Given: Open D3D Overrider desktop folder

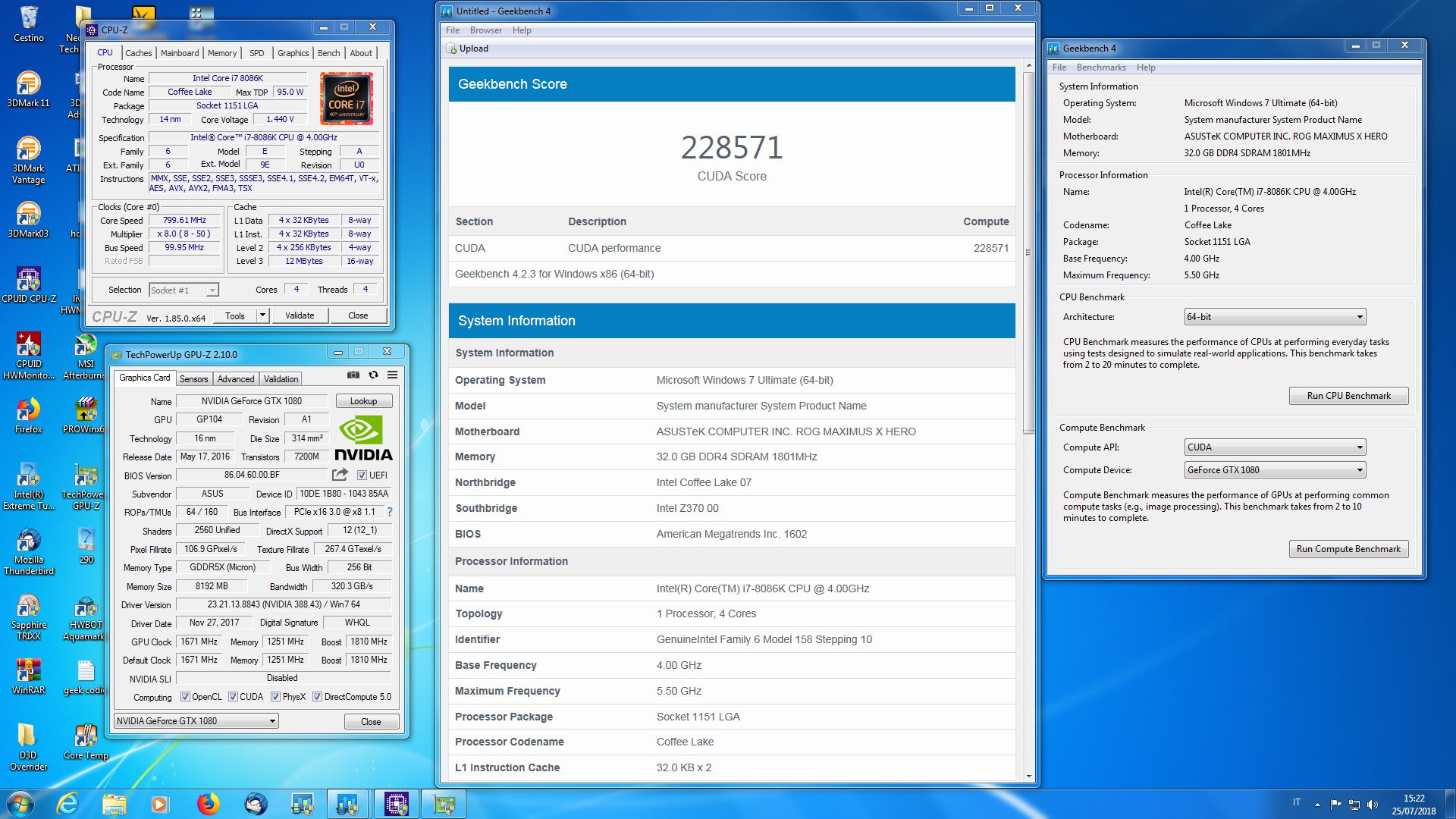Looking at the screenshot, I should [29, 747].
